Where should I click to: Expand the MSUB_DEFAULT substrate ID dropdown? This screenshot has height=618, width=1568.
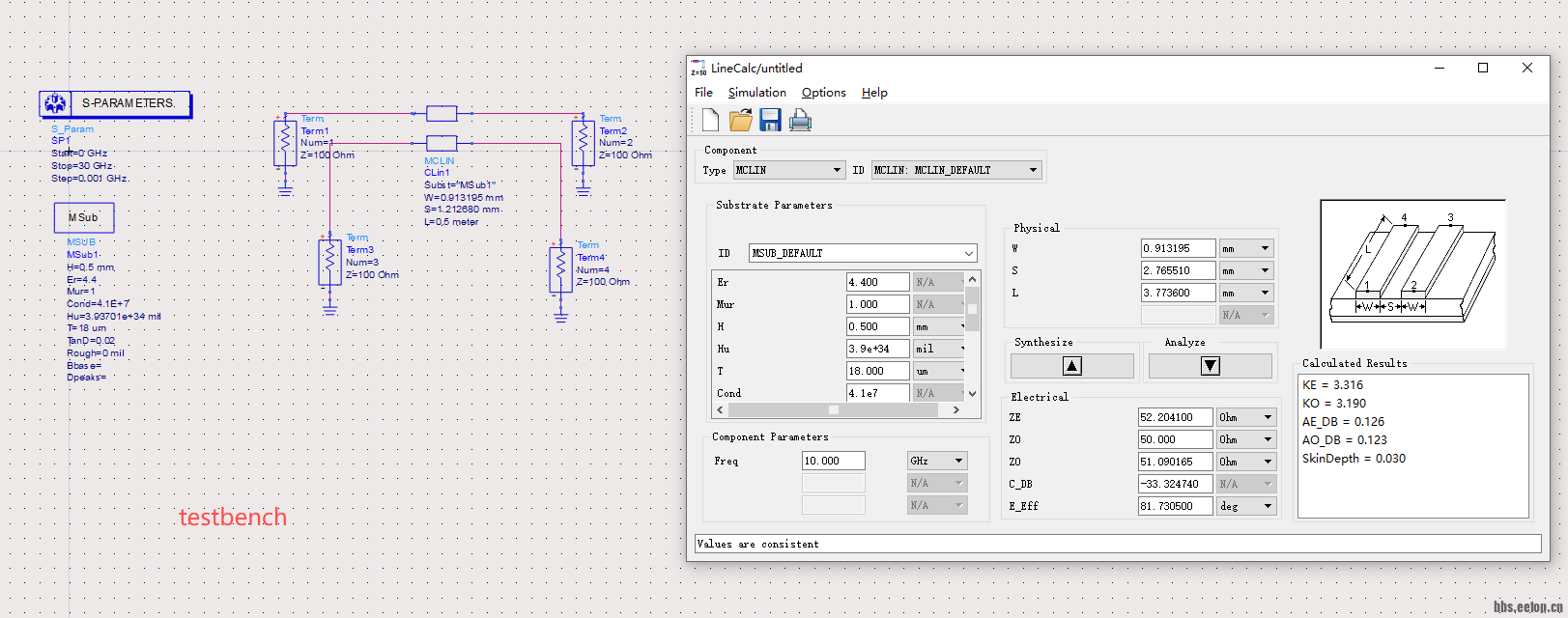[x=968, y=253]
